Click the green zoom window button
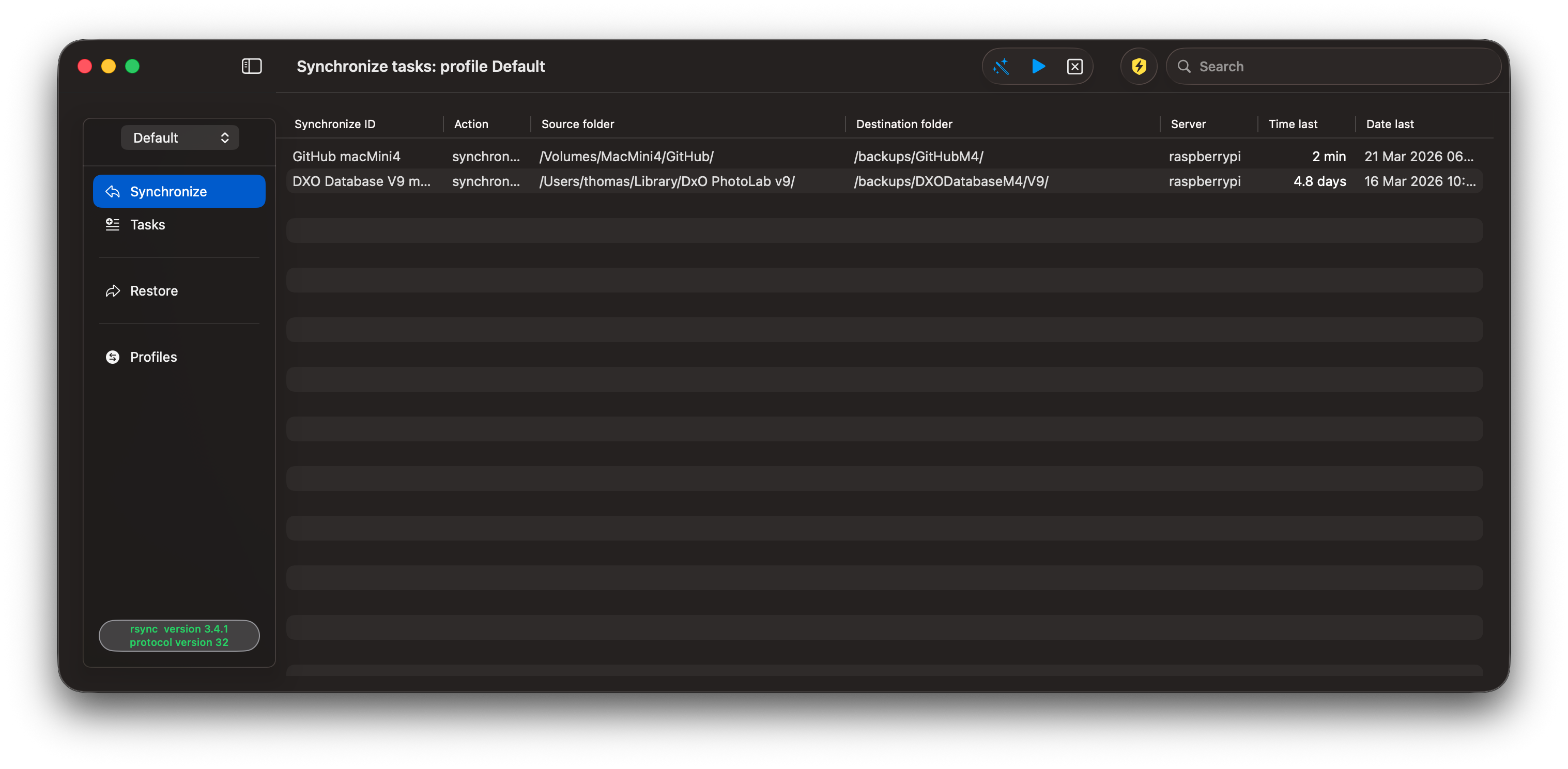 132,66
